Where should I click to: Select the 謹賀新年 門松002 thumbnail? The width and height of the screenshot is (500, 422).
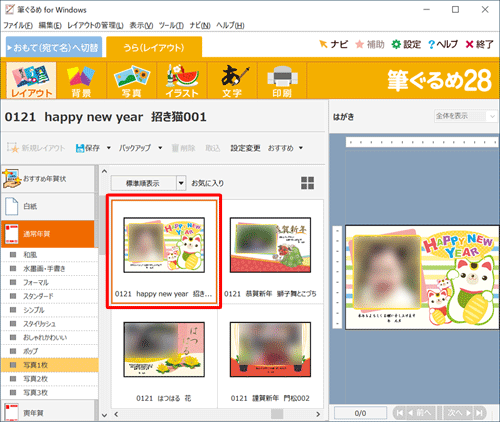[x=270, y=356]
